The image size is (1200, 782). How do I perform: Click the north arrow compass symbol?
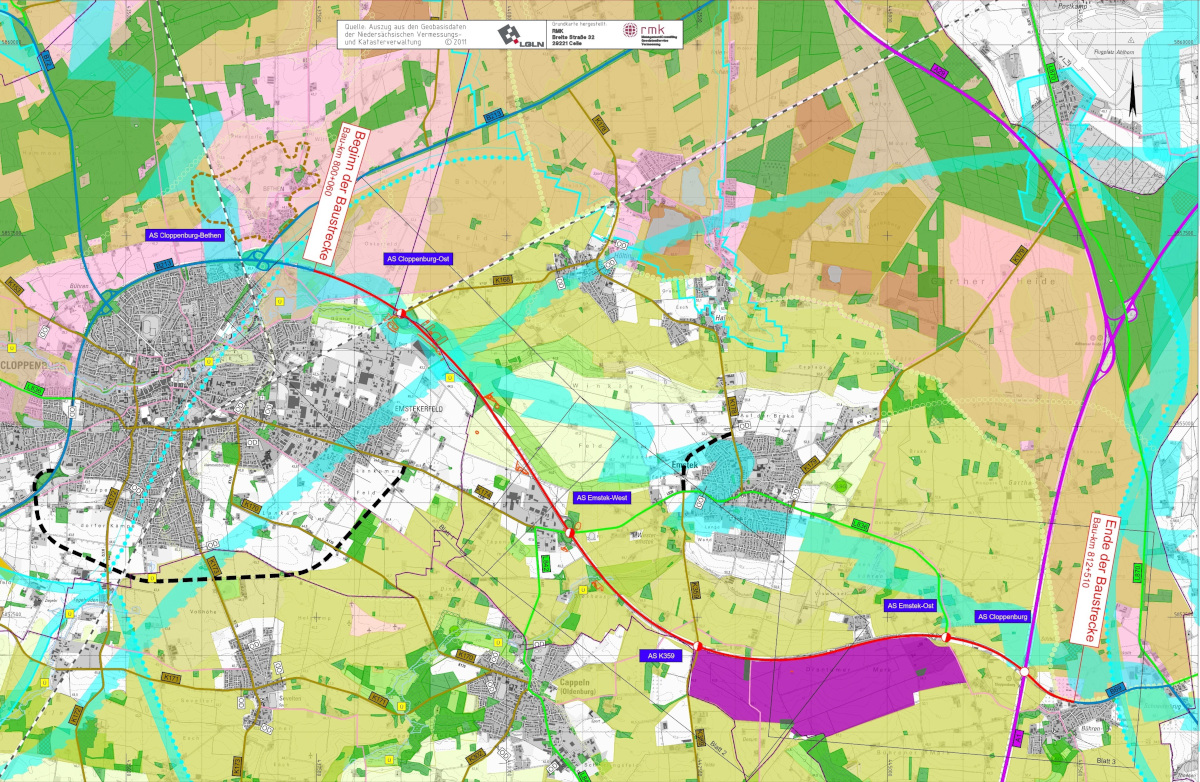[x=1132, y=94]
